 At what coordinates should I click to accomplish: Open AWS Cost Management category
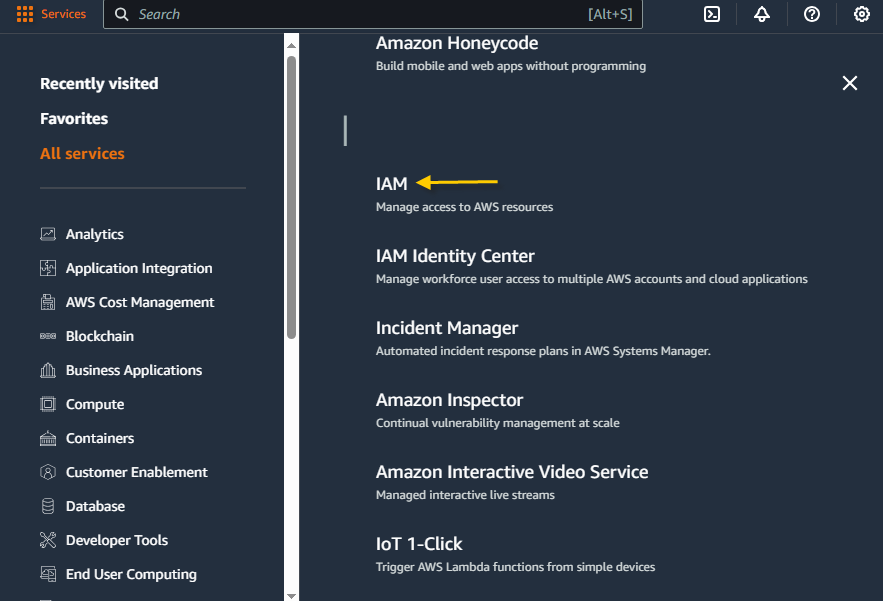(140, 302)
